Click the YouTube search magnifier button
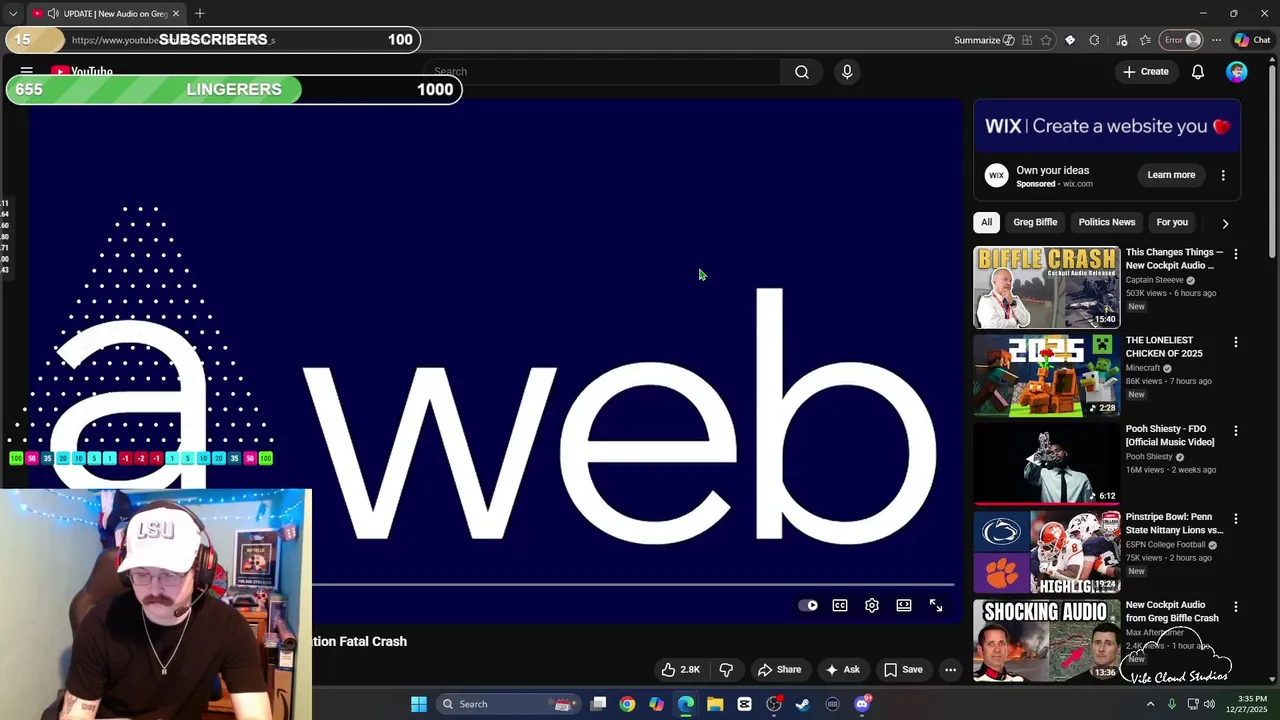The height and width of the screenshot is (720, 1280). coord(802,72)
